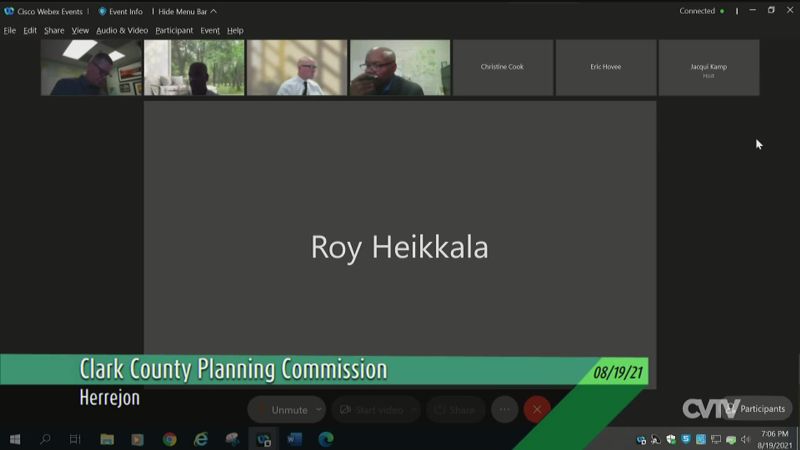Image resolution: width=800 pixels, height=450 pixels.
Task: Open the more options ellipsis button
Action: [x=505, y=410]
